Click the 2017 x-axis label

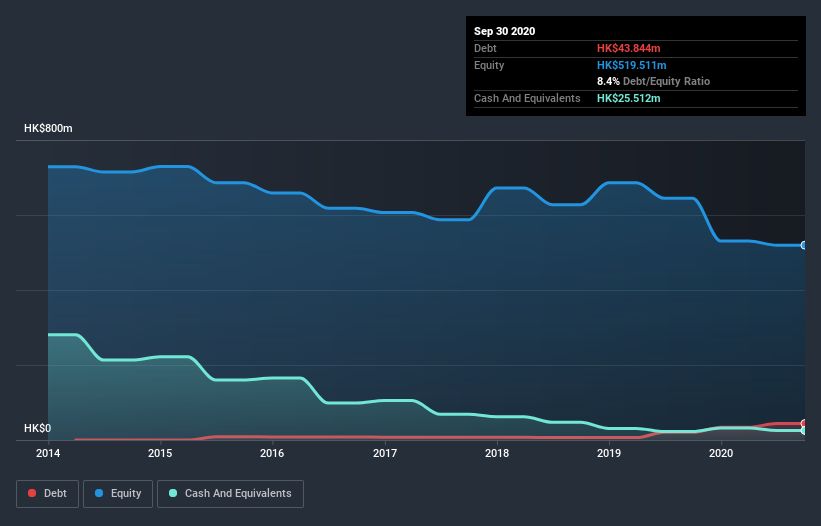(384, 453)
